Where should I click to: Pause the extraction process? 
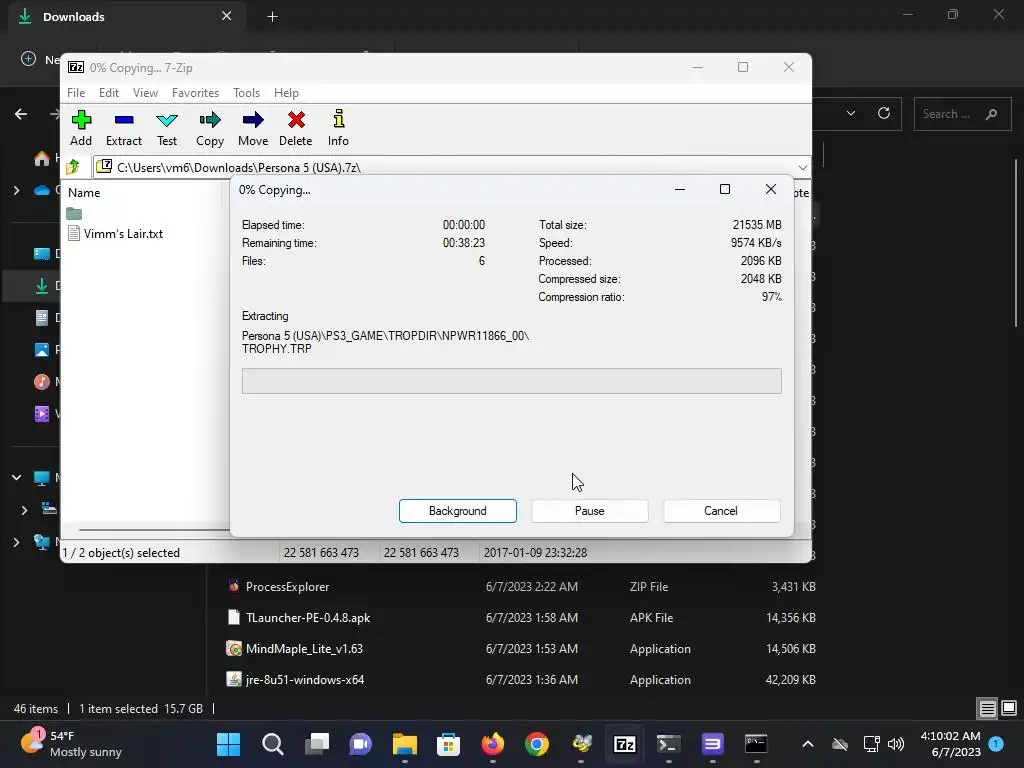pos(589,511)
